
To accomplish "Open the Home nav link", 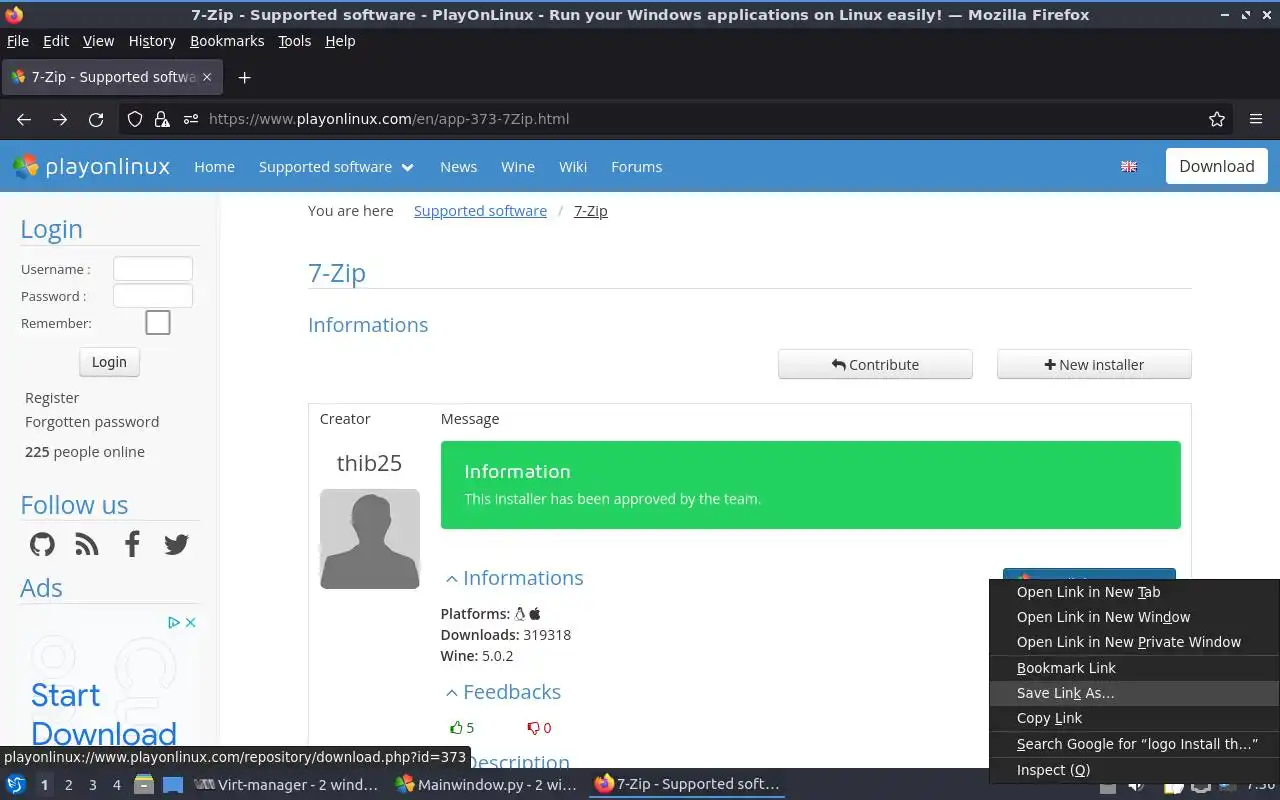I will (214, 167).
